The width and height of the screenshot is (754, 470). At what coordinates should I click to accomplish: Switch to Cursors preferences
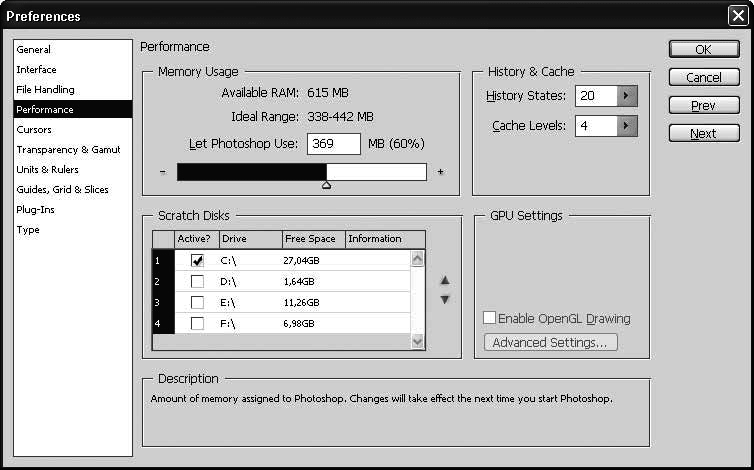pyautogui.click(x=34, y=130)
